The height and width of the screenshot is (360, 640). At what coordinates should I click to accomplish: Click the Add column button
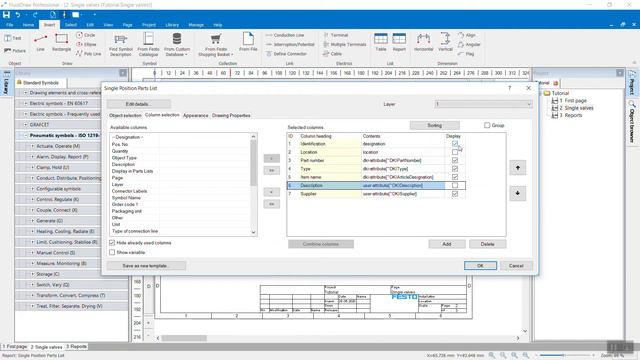point(447,244)
